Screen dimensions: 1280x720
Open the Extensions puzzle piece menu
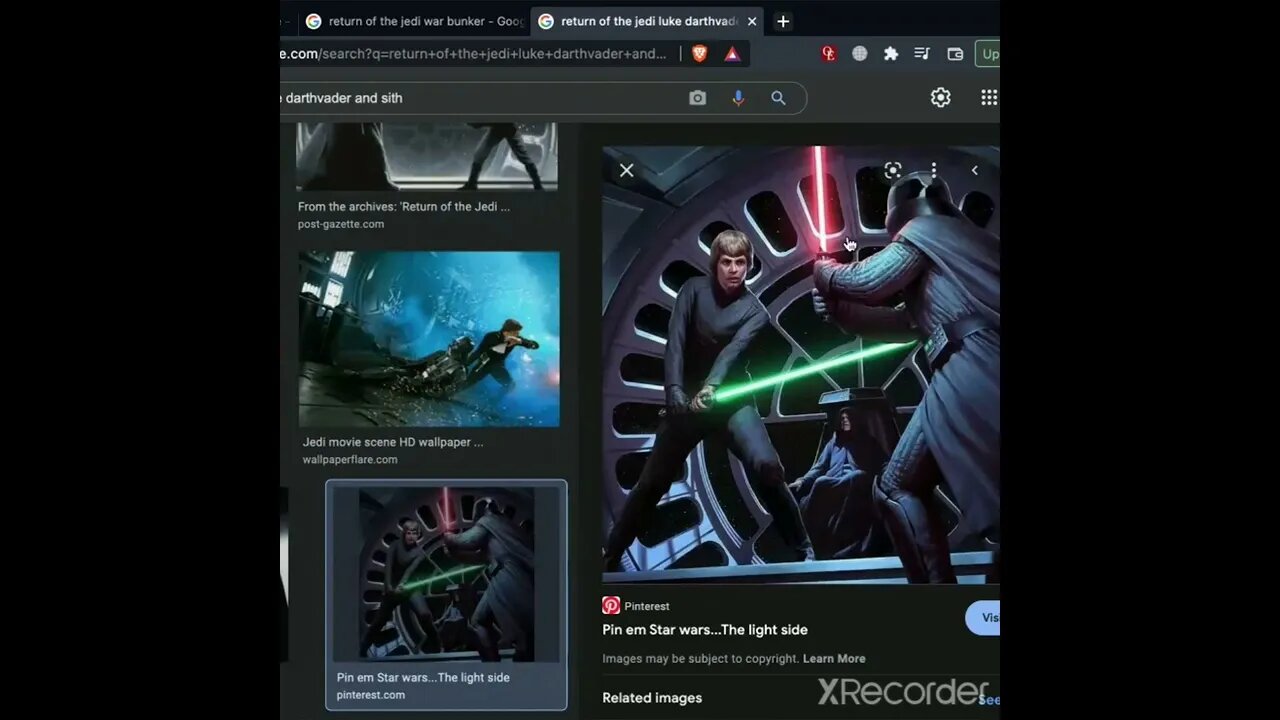[890, 54]
